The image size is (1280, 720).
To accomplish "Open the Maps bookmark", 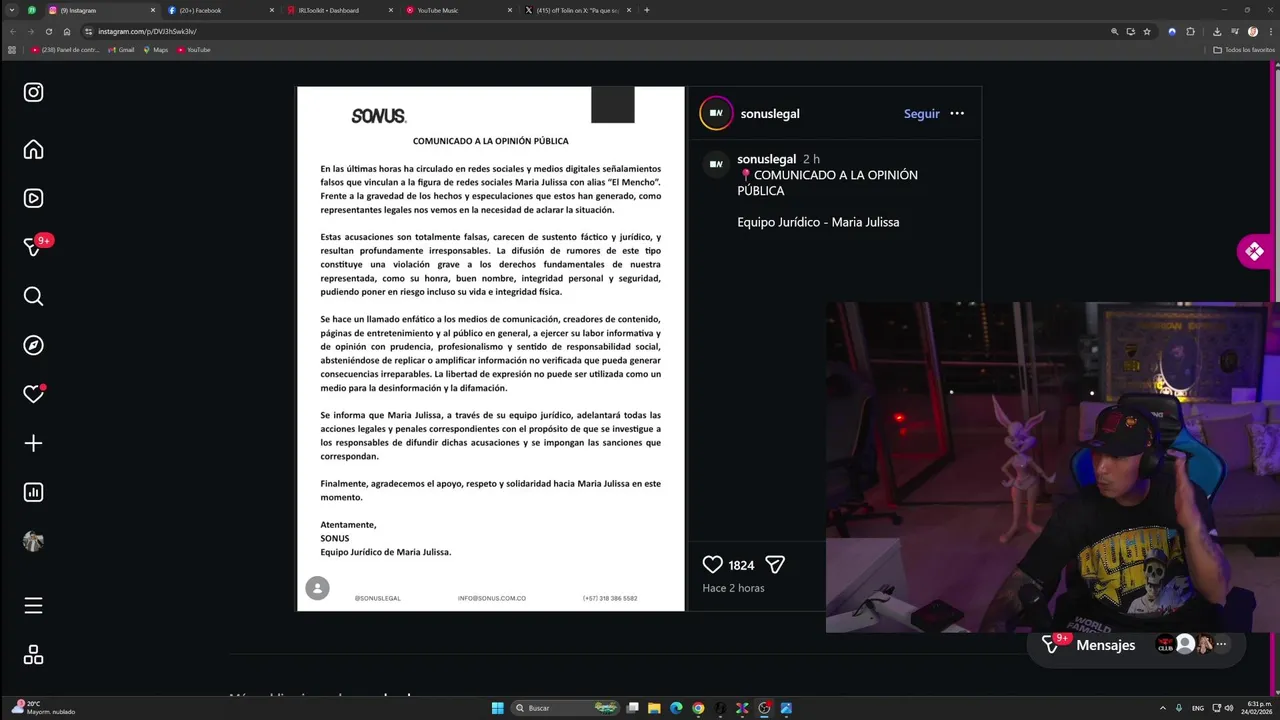I will (155, 49).
